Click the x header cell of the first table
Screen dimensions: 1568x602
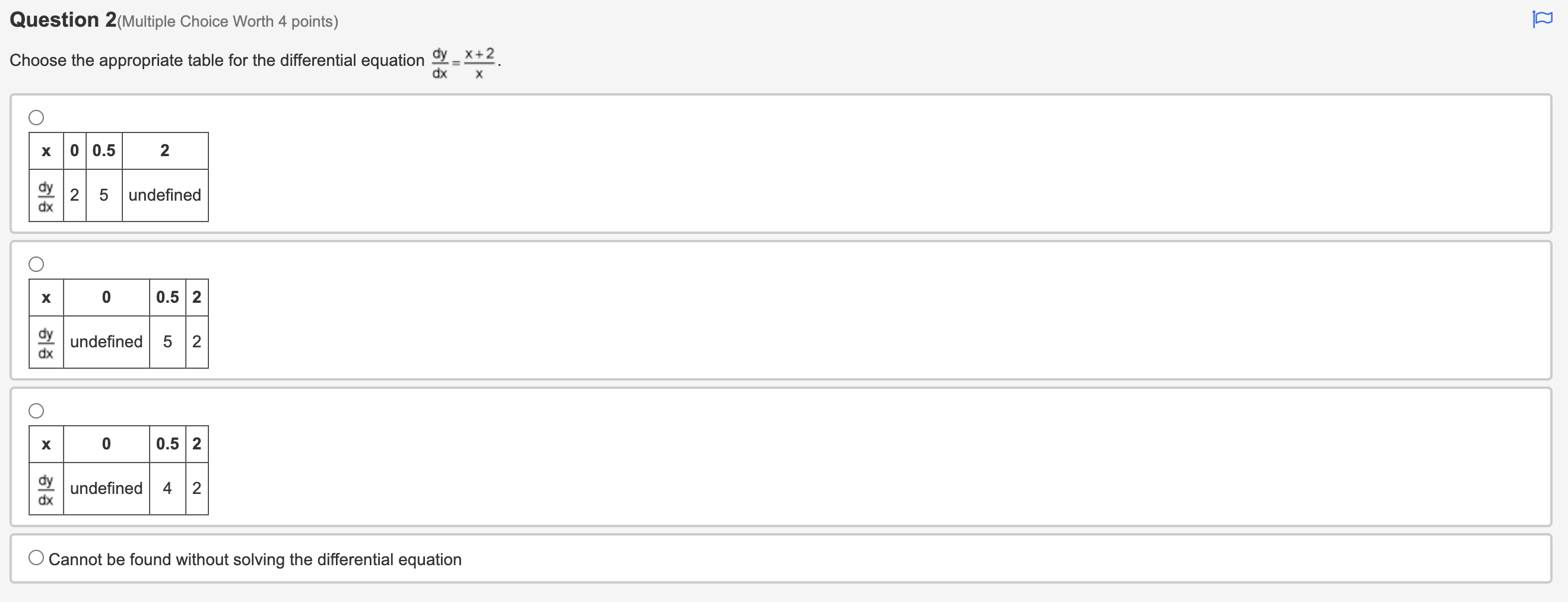tap(46, 150)
